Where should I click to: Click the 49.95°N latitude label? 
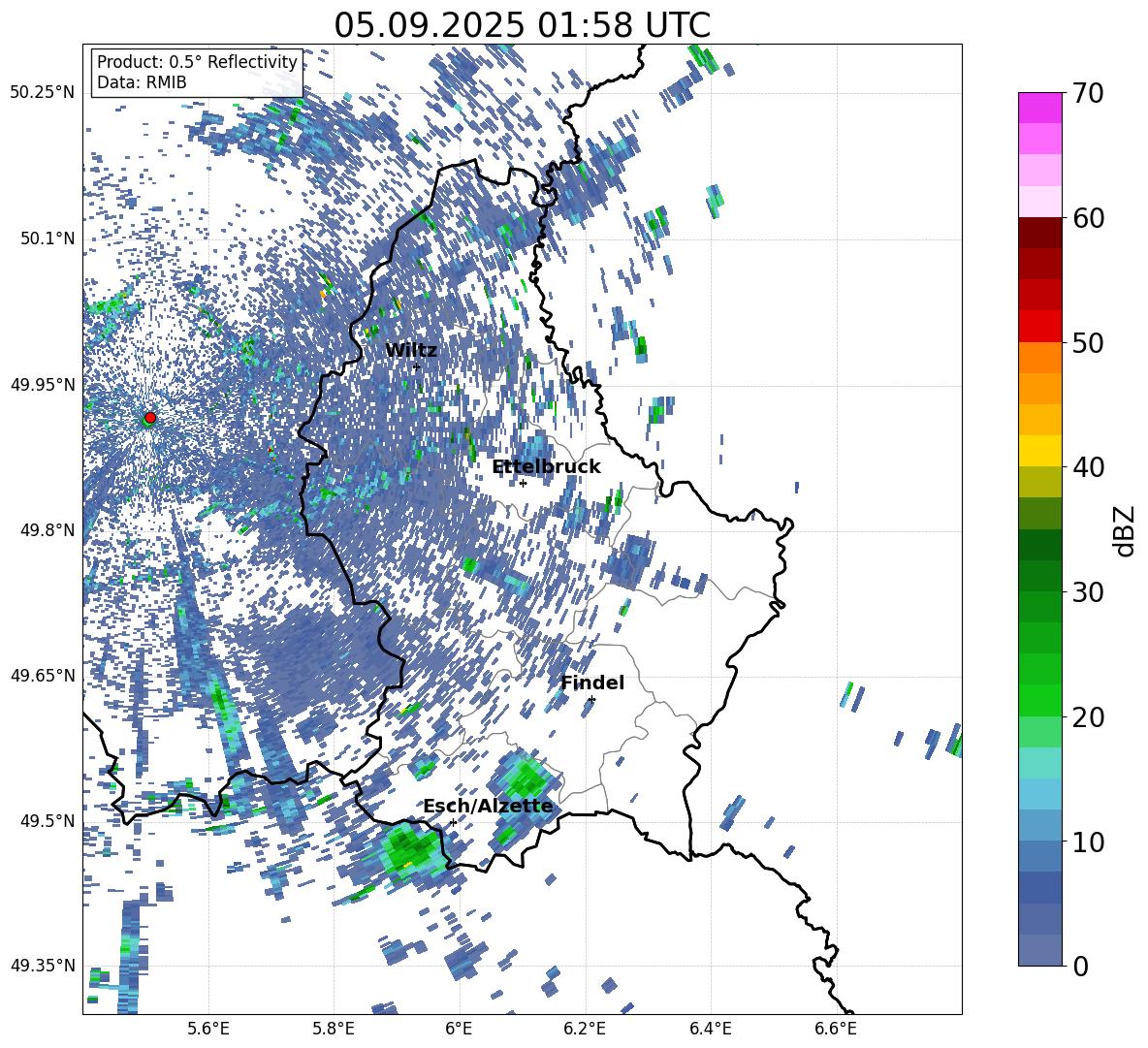pyautogui.click(x=43, y=384)
